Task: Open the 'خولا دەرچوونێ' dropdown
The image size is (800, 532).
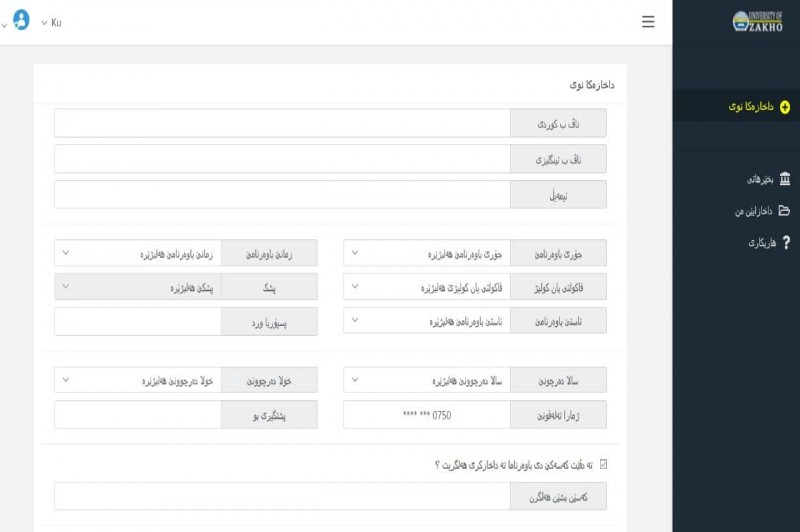Action: (x=136, y=381)
